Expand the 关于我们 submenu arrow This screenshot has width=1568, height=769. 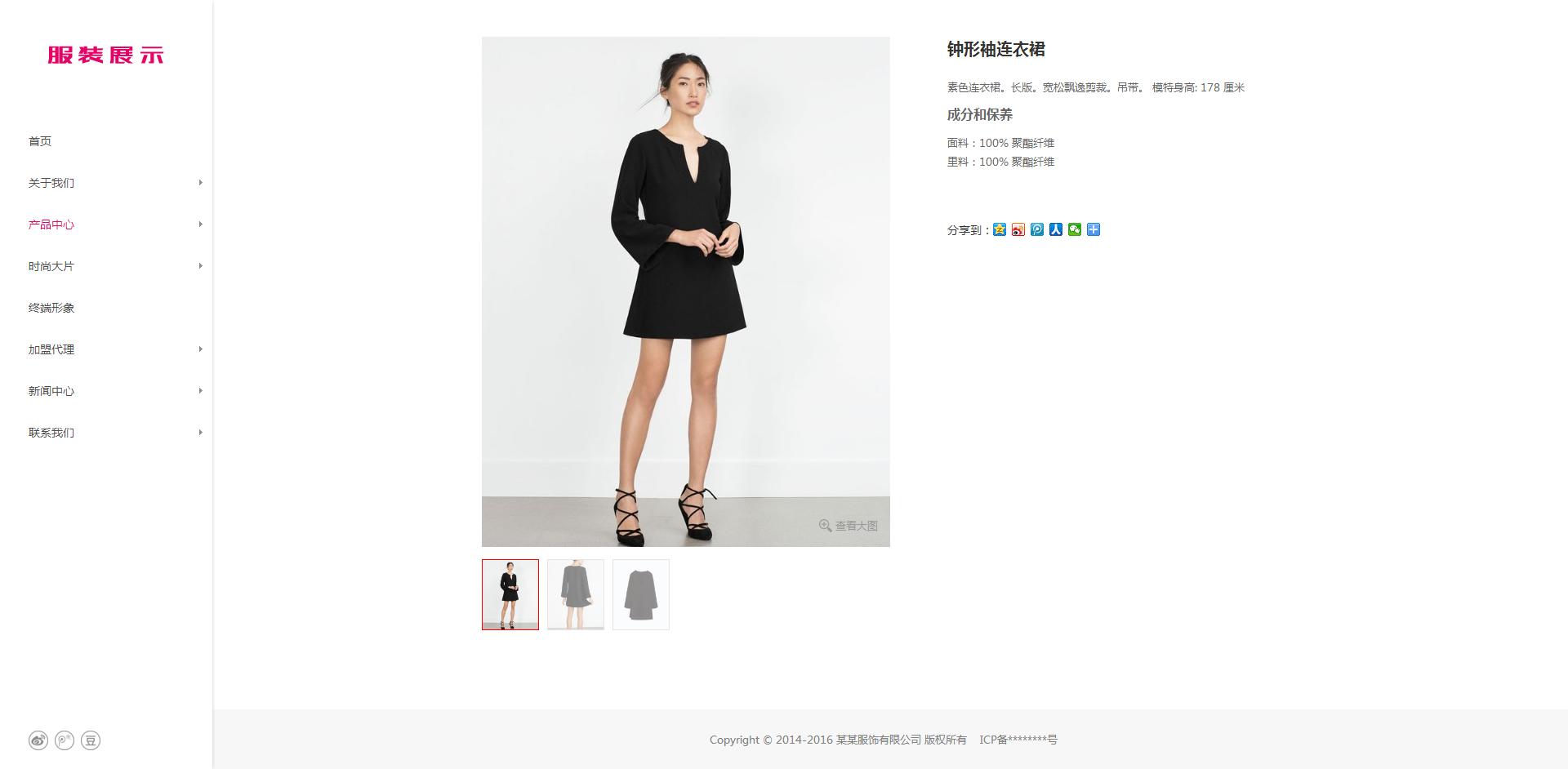[200, 183]
